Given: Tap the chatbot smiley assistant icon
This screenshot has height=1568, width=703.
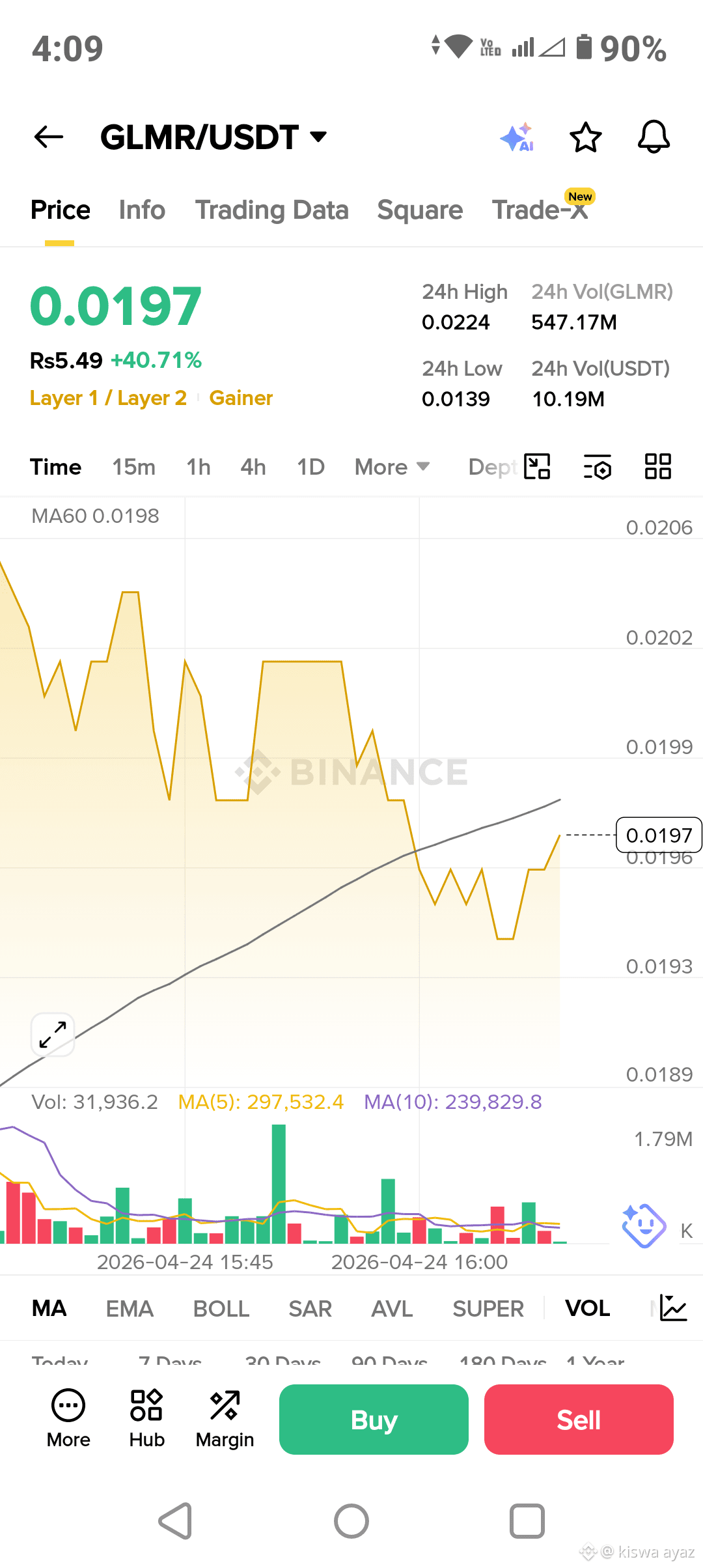Looking at the screenshot, I should (643, 1225).
